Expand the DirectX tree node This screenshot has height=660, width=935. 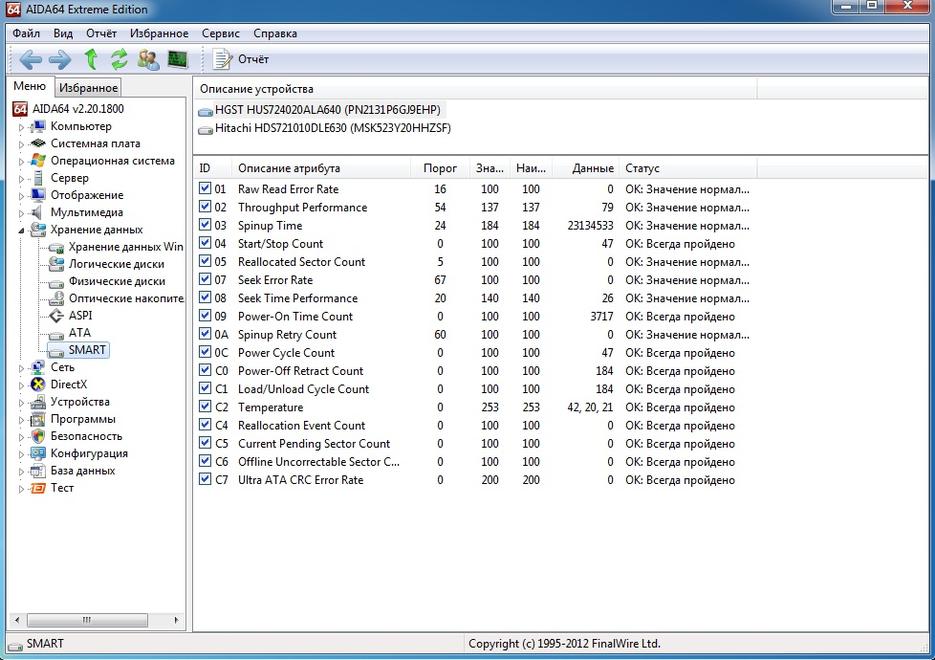tap(21, 386)
